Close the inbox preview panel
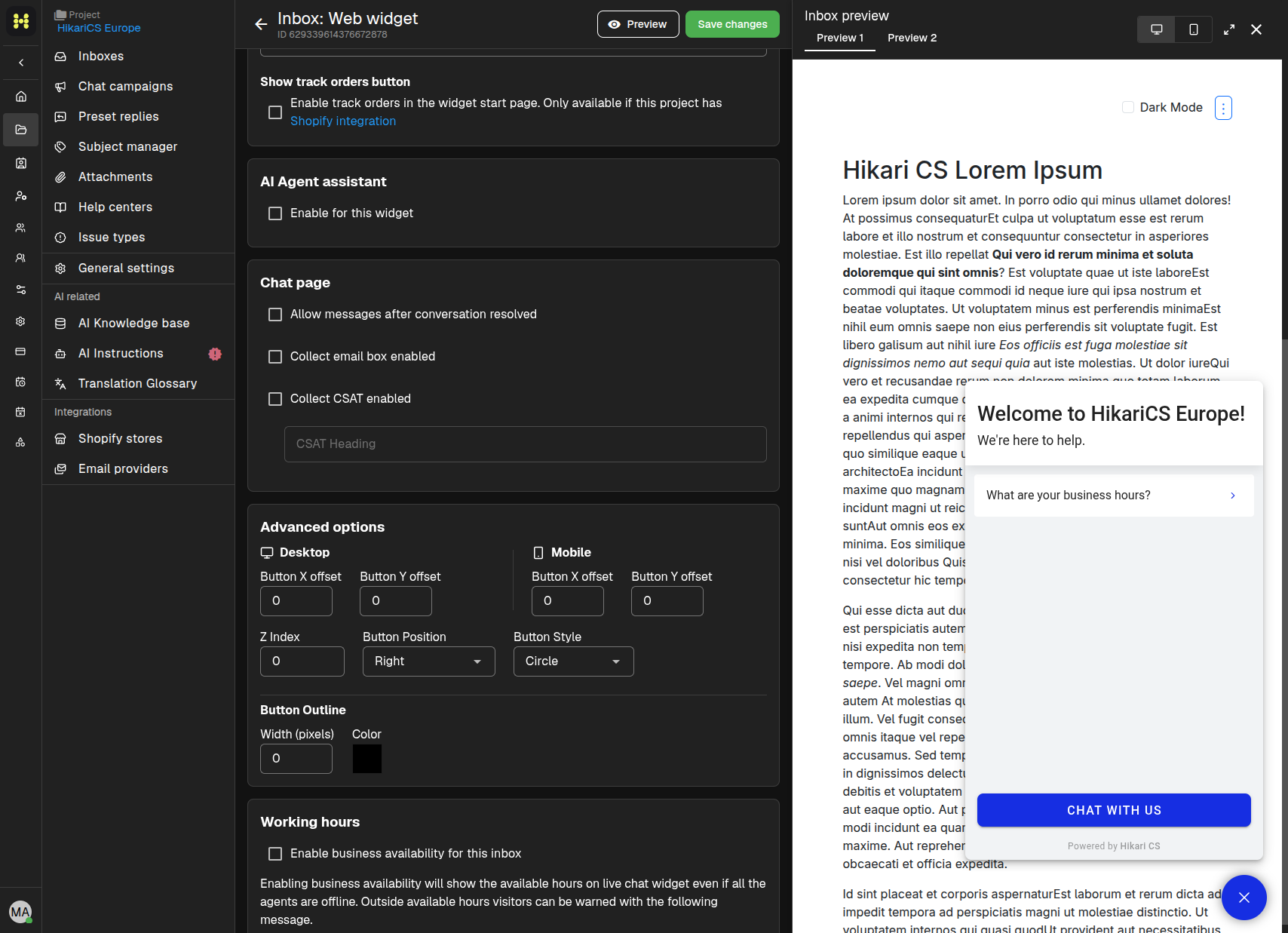The height and width of the screenshot is (933, 1288). coord(1256,29)
